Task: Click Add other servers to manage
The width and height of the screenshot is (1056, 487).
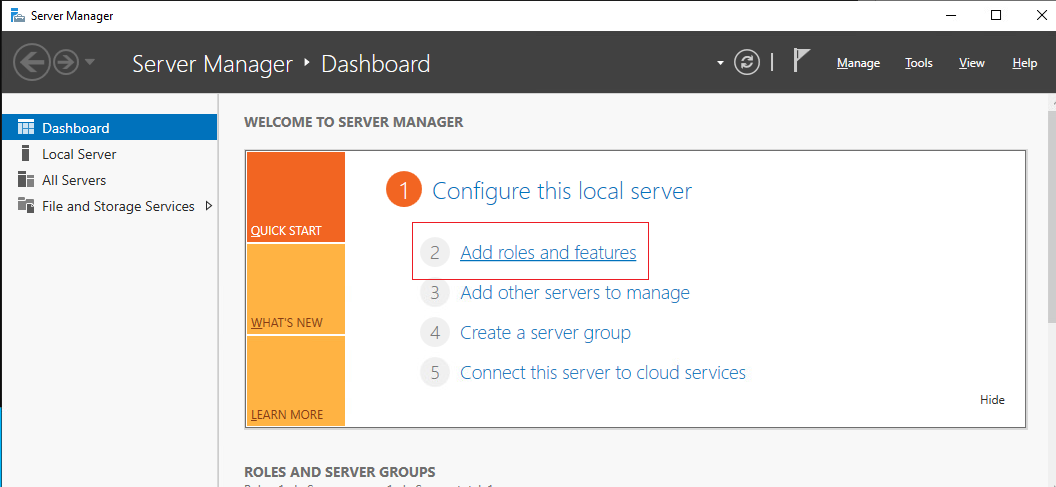Action: [574, 293]
